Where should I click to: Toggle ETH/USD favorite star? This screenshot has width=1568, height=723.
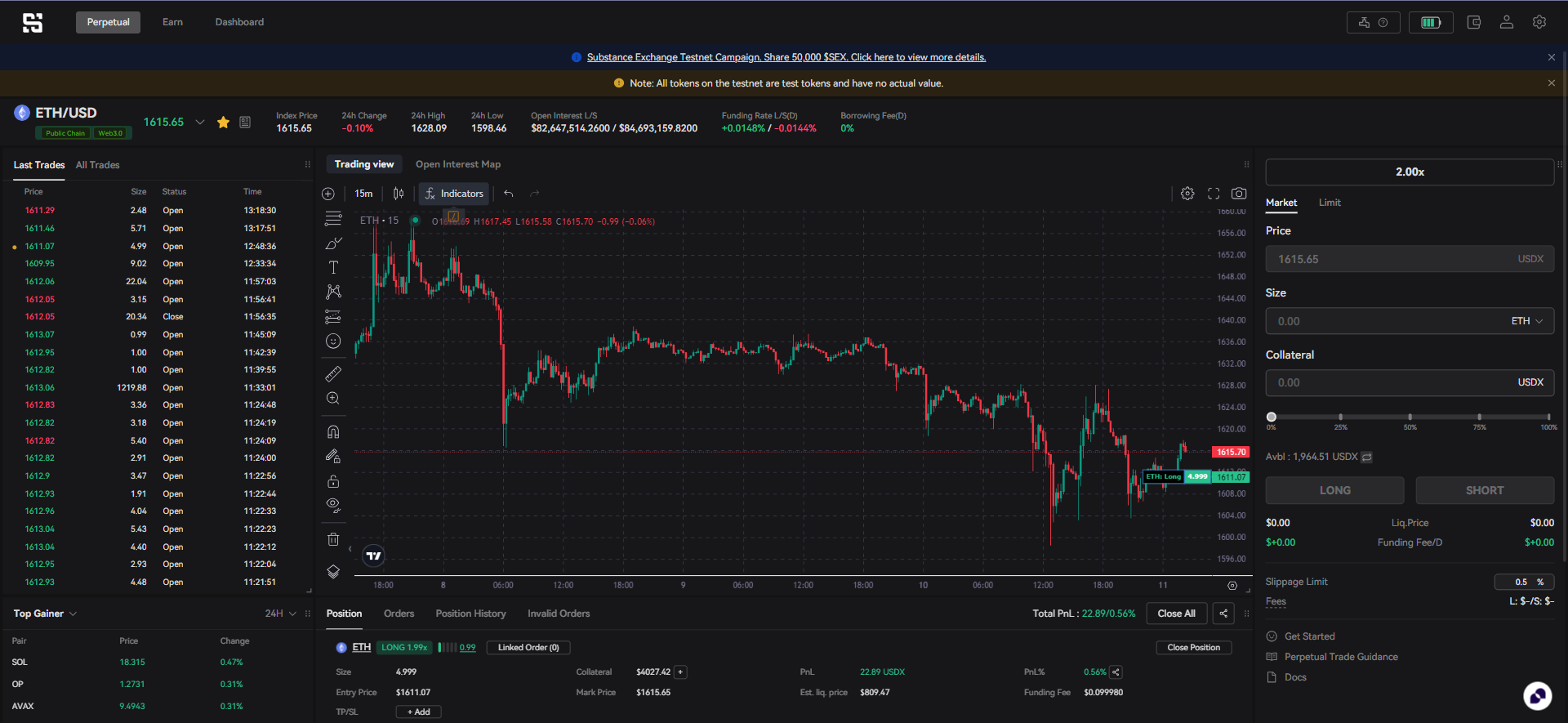pos(223,123)
